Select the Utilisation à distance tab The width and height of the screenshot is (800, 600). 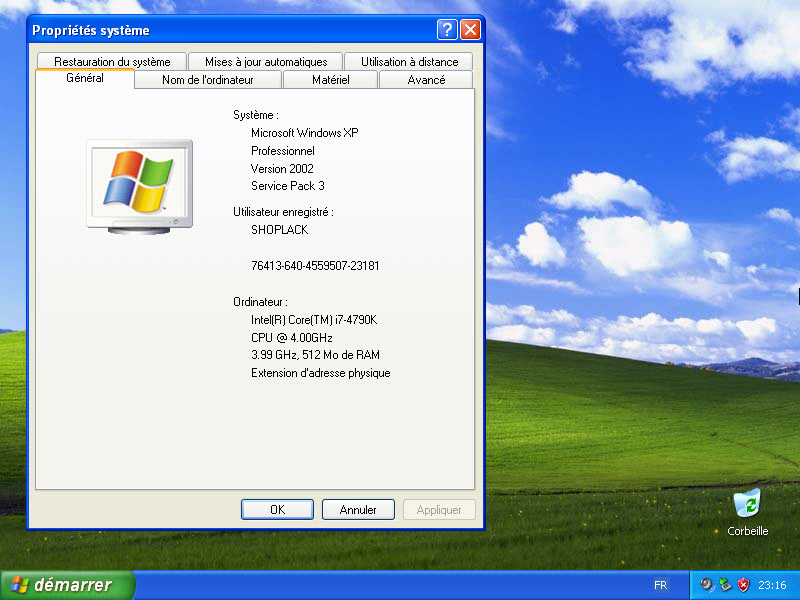(x=409, y=62)
